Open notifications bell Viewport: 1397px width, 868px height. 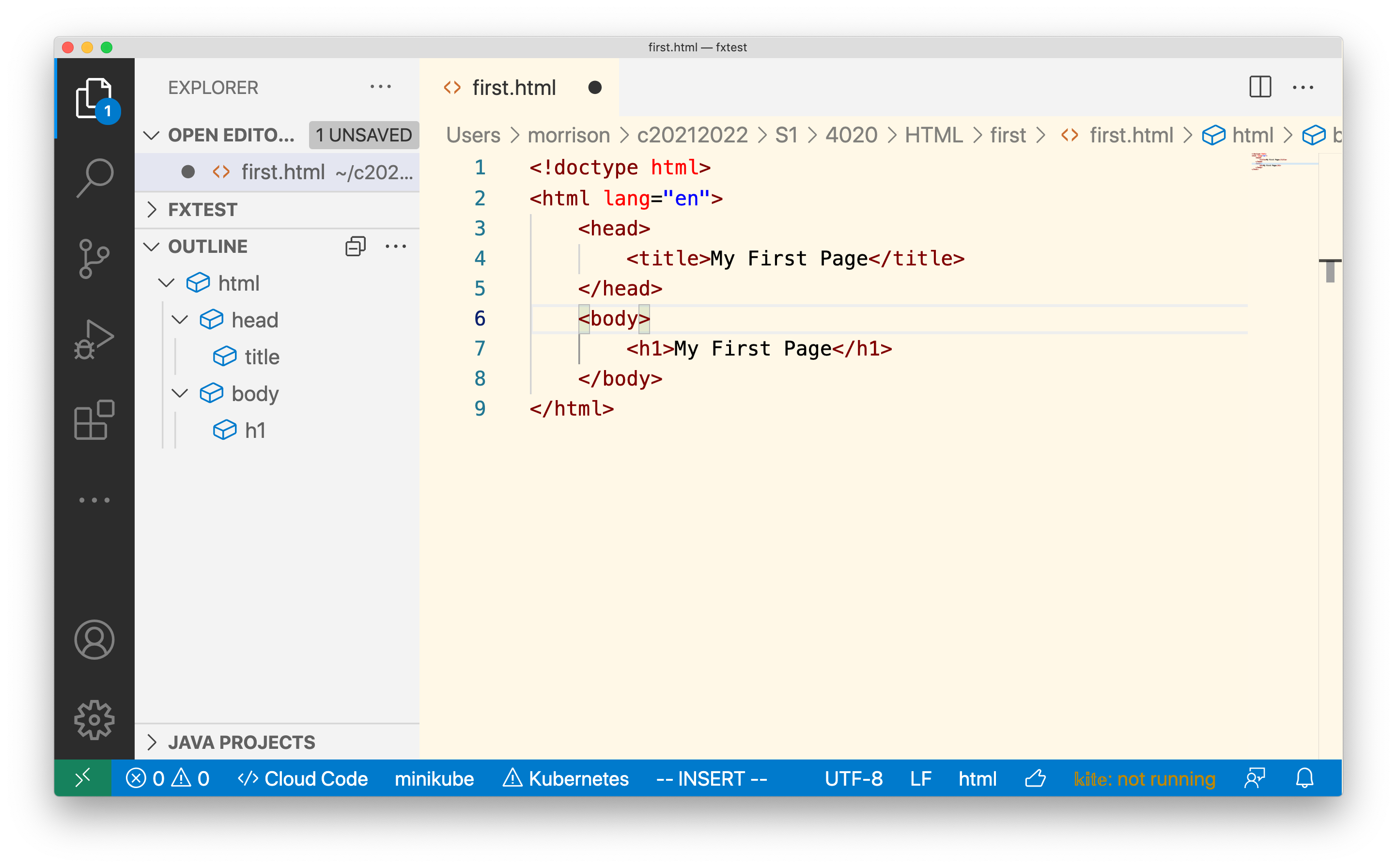[1304, 778]
